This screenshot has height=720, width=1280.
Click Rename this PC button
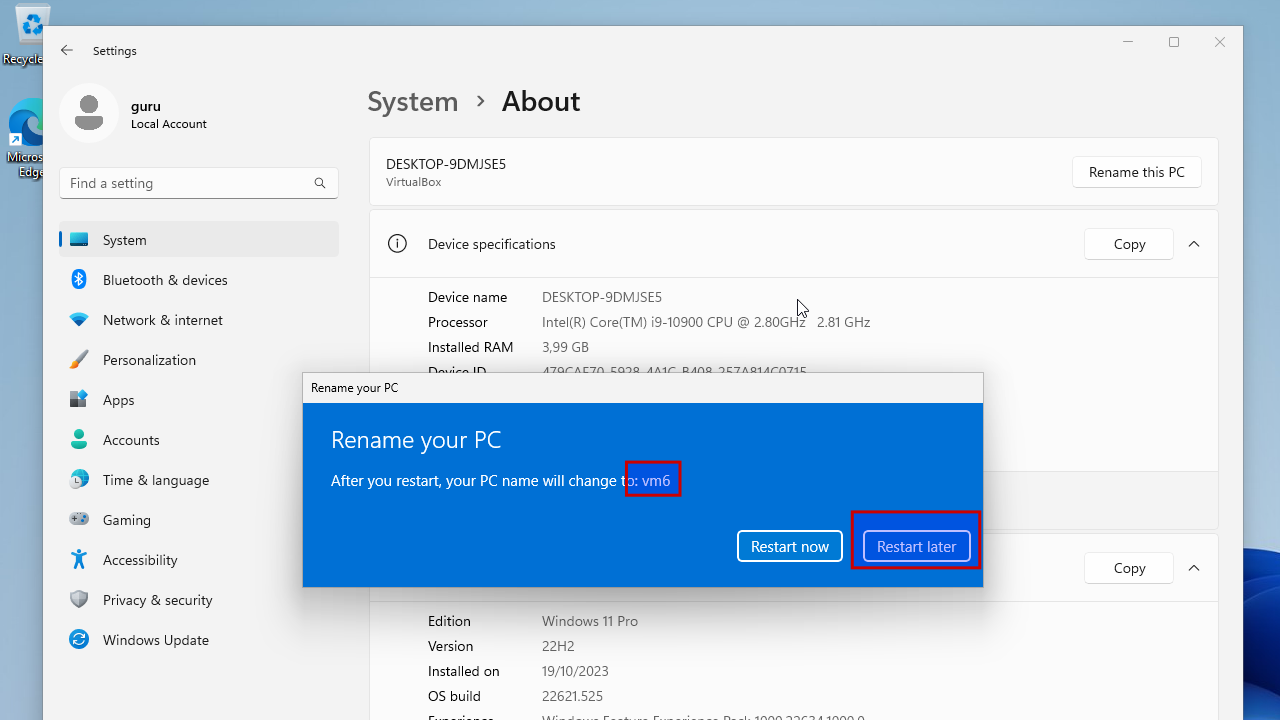(x=1137, y=172)
